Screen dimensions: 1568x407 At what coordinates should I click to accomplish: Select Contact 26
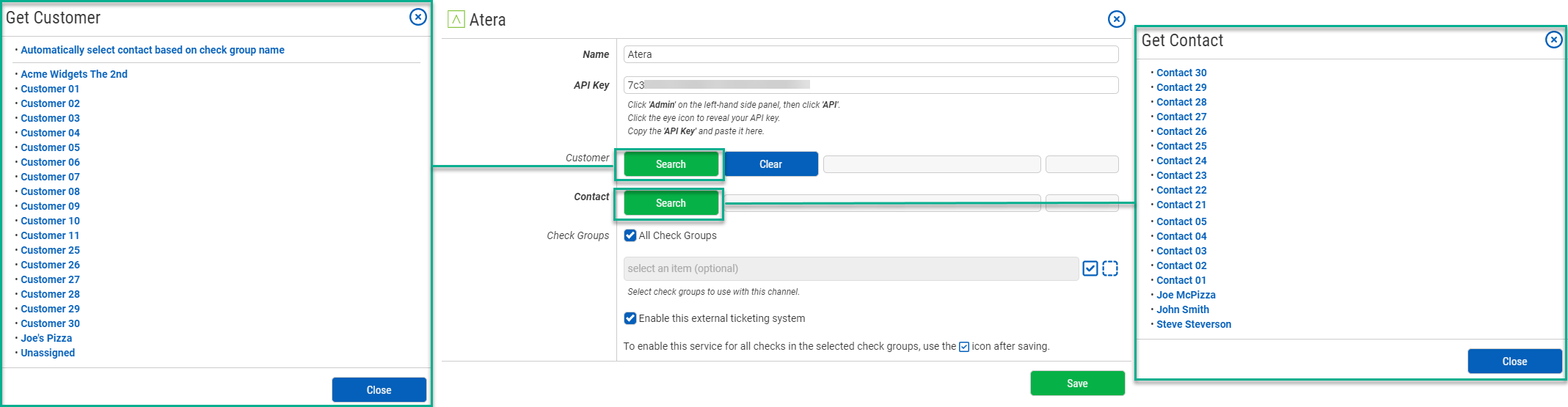point(1181,131)
